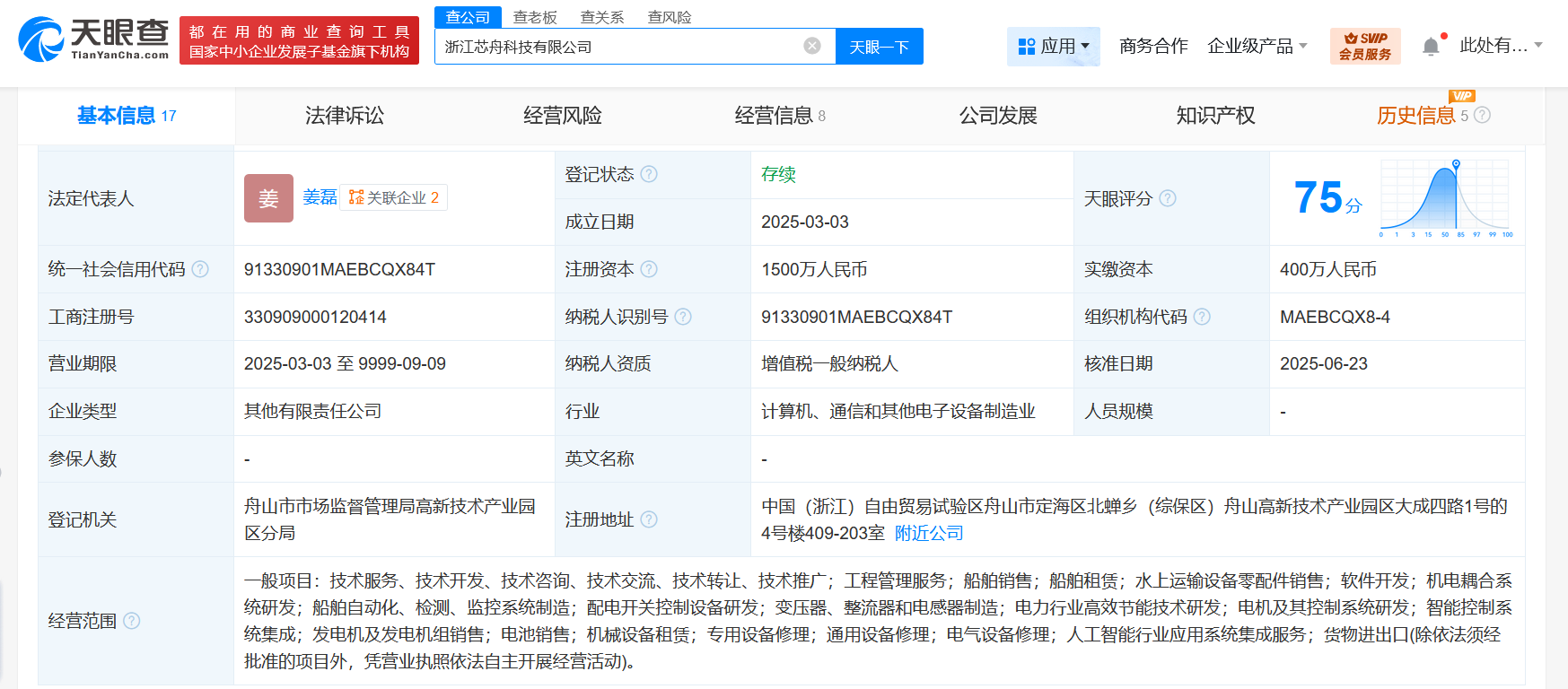Image resolution: width=1568 pixels, height=689 pixels.
Task: Click help icon beside 统一社会信用代码
Action: pyautogui.click(x=200, y=269)
